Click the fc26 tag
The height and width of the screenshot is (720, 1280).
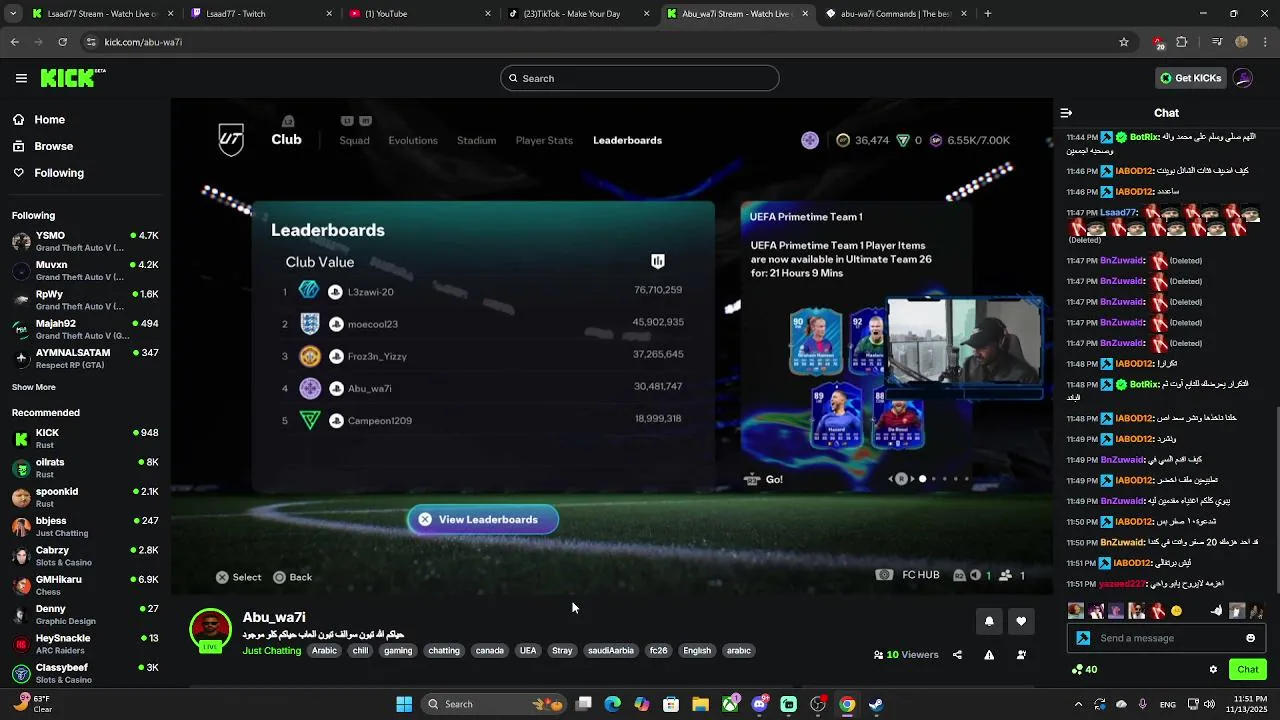pos(658,651)
